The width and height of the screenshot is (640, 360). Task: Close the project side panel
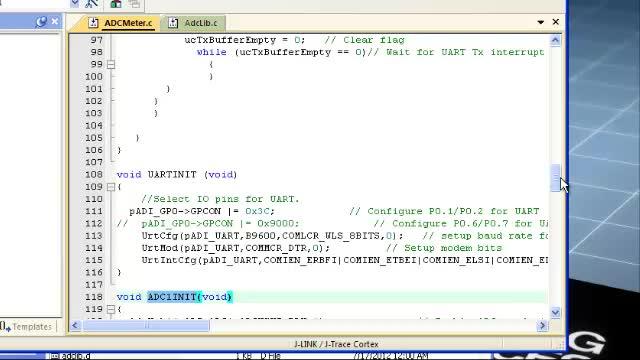(55, 22)
